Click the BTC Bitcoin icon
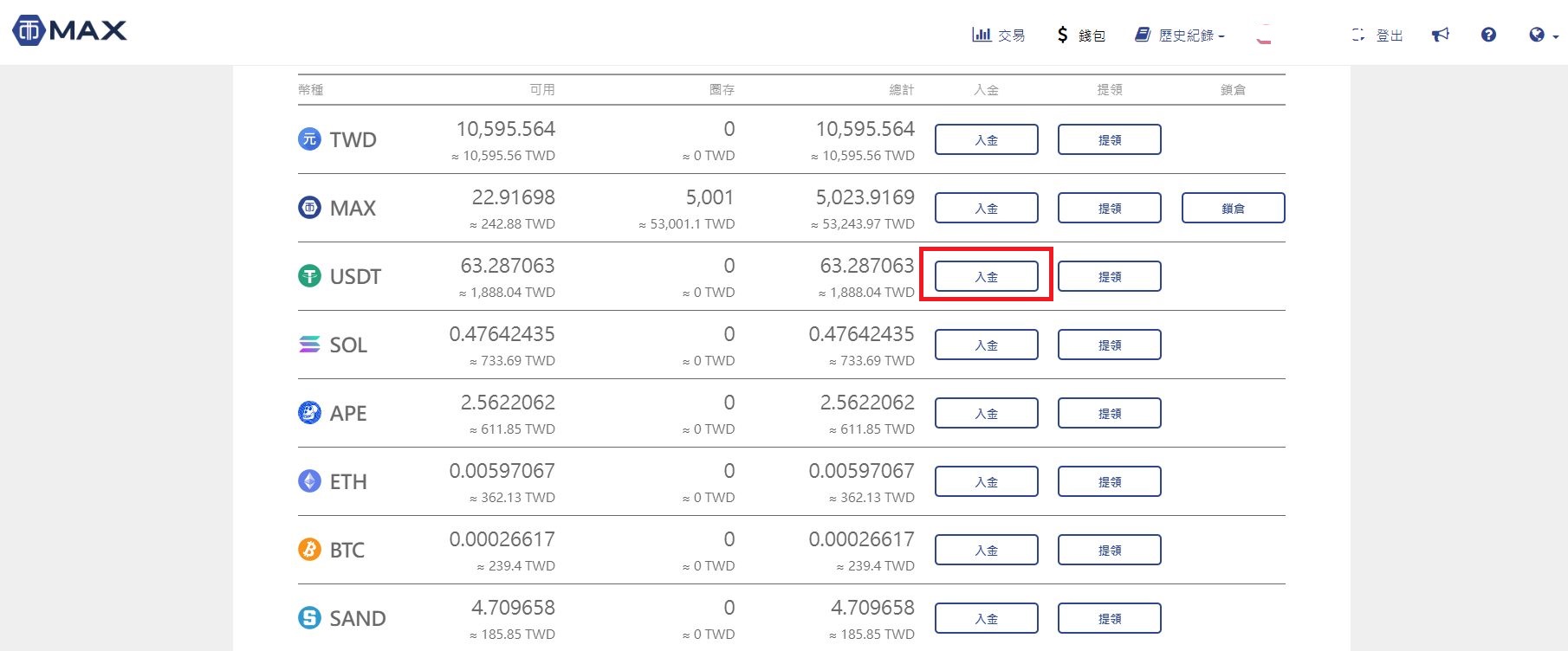The image size is (1568, 651). (309, 549)
